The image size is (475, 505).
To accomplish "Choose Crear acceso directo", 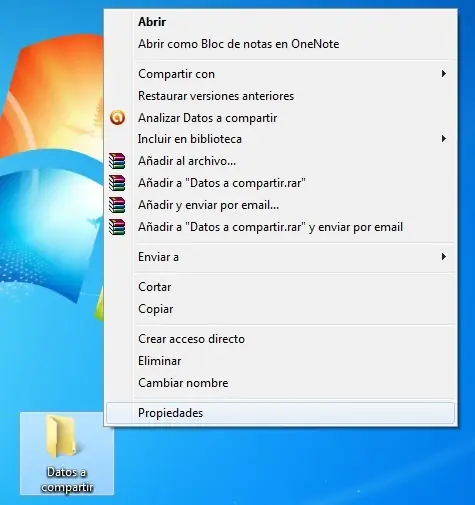I will [x=281, y=339].
